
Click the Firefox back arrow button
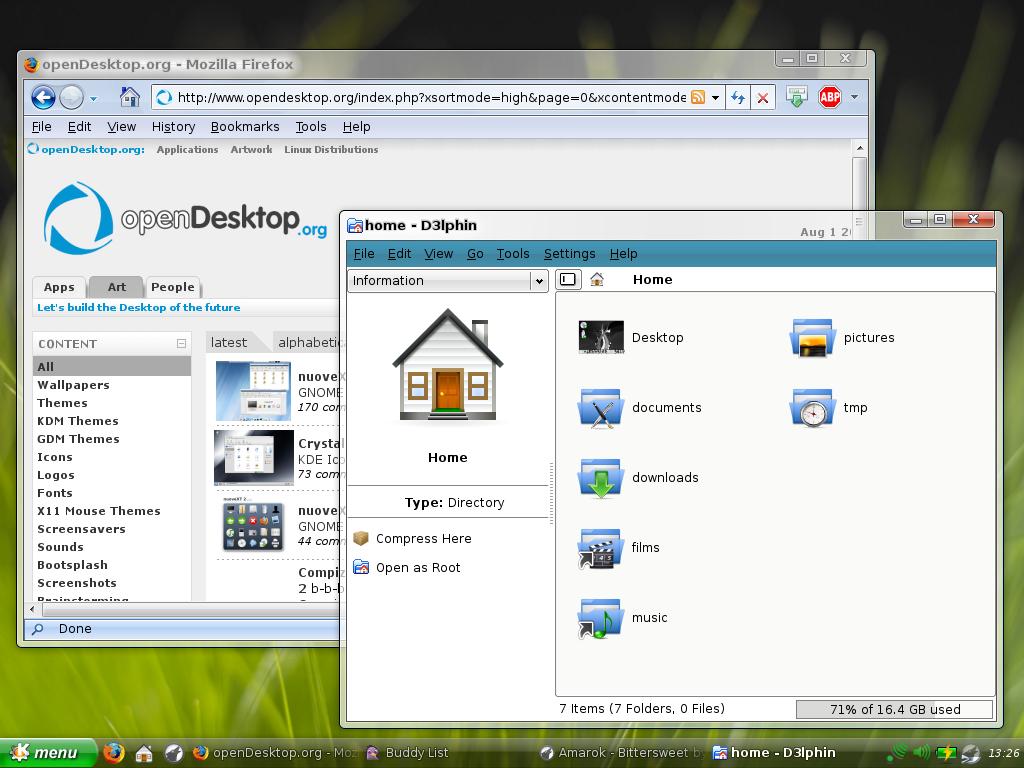click(x=43, y=98)
